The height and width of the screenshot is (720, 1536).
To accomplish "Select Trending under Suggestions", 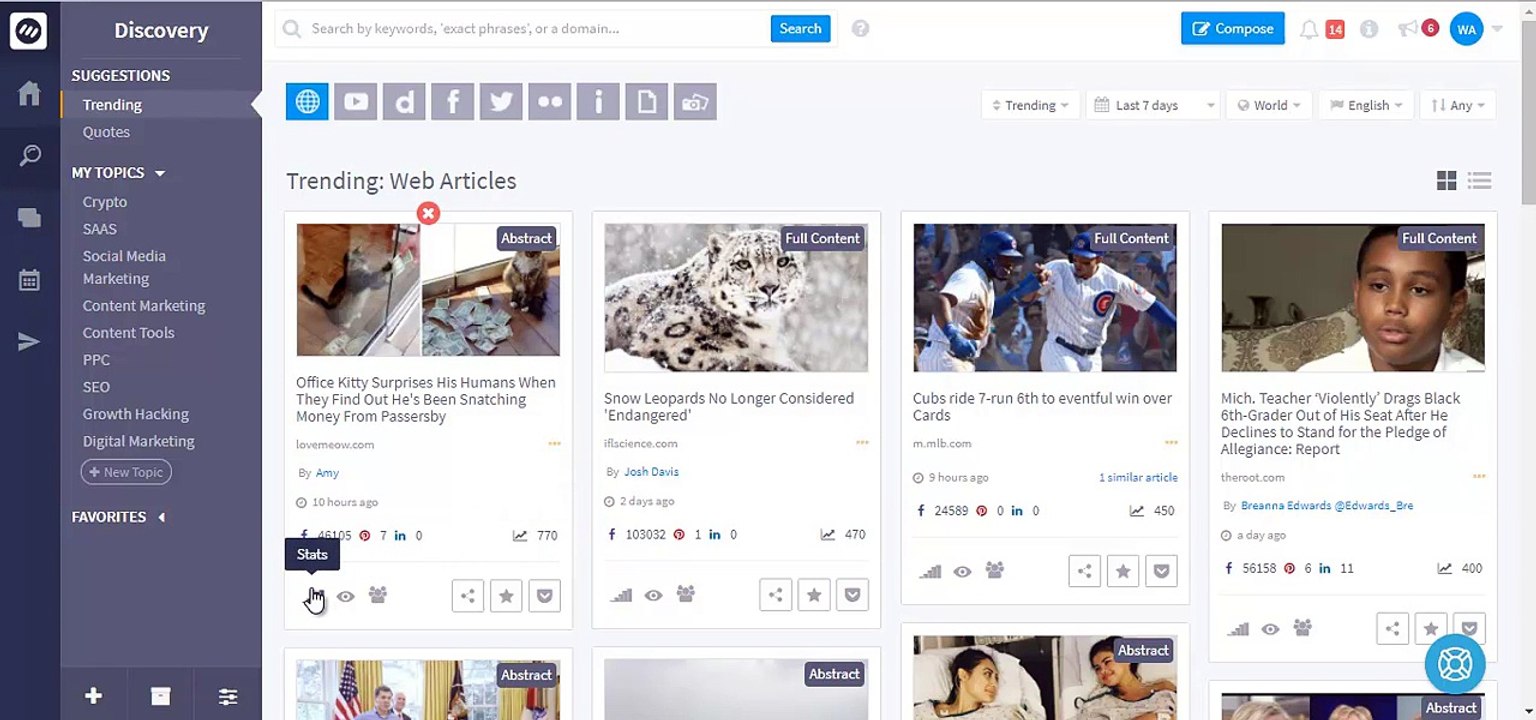I will pos(112,105).
